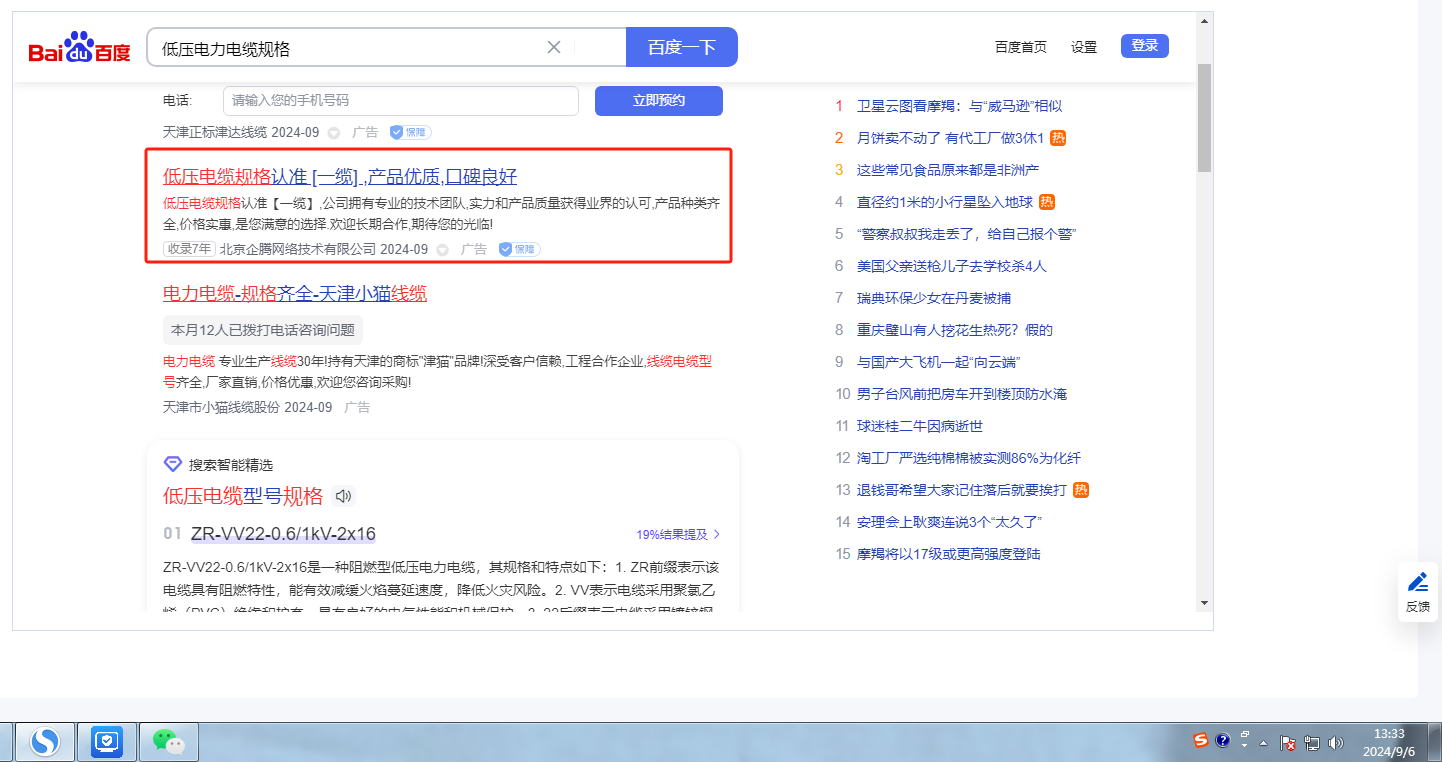The width and height of the screenshot is (1442, 762).
Task: Open the blue shield monitor app in taskbar
Action: point(106,742)
